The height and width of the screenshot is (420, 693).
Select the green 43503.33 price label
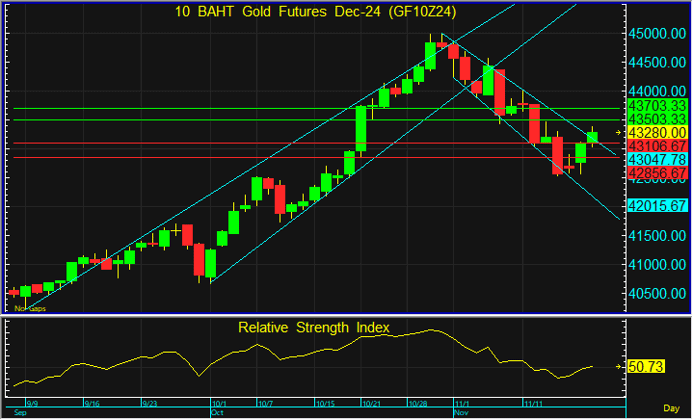pyautogui.click(x=656, y=119)
